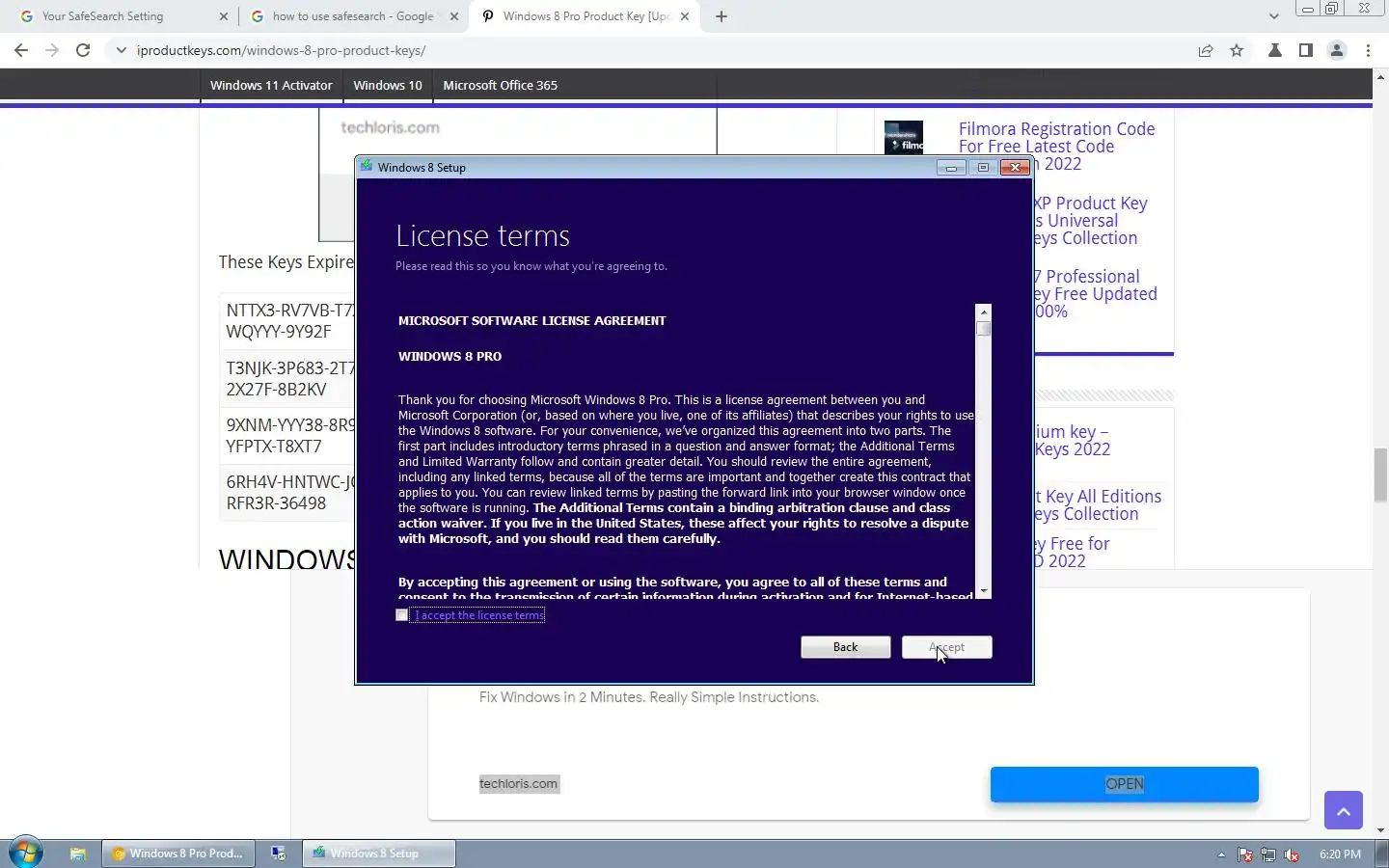Click the site info icon in address bar
Screen dimensions: 1389x868
[x=120, y=50]
